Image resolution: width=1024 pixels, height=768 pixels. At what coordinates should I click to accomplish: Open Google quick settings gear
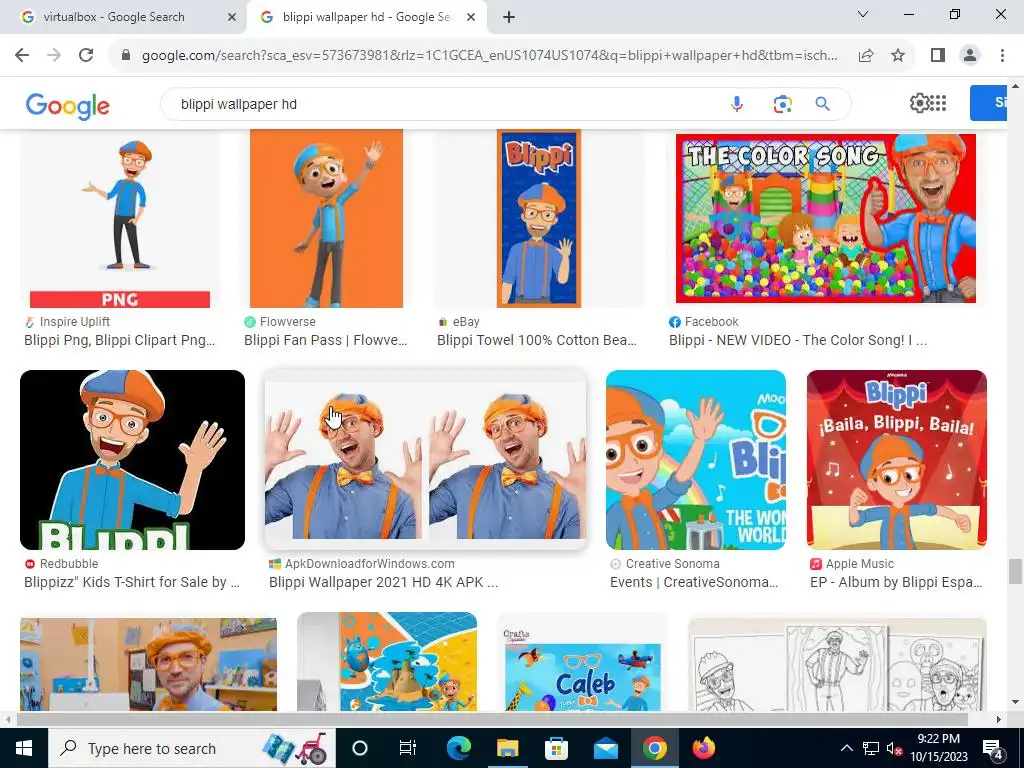click(919, 103)
